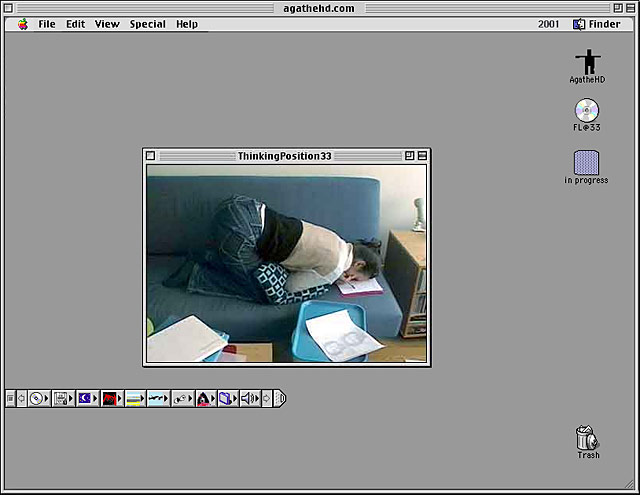Open the striped color bars strip module

[x=135, y=398]
